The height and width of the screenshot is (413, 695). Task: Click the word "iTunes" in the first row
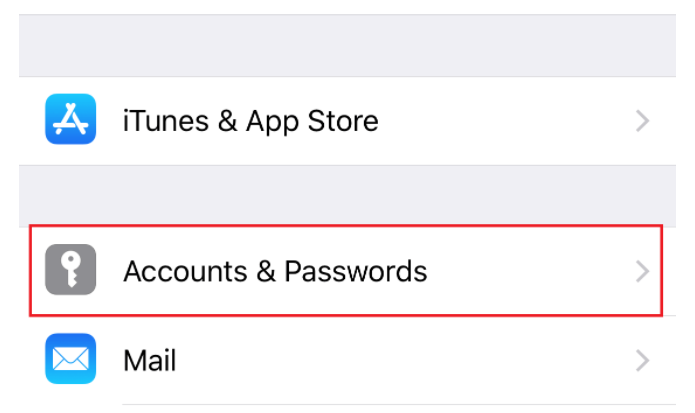point(162,122)
